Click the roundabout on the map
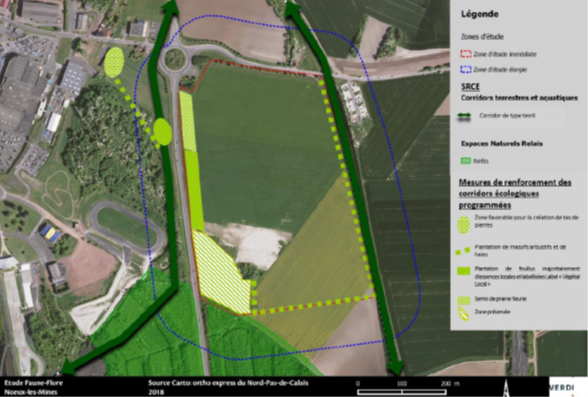Screen dimensions: 588x397 pyautogui.click(x=175, y=60)
